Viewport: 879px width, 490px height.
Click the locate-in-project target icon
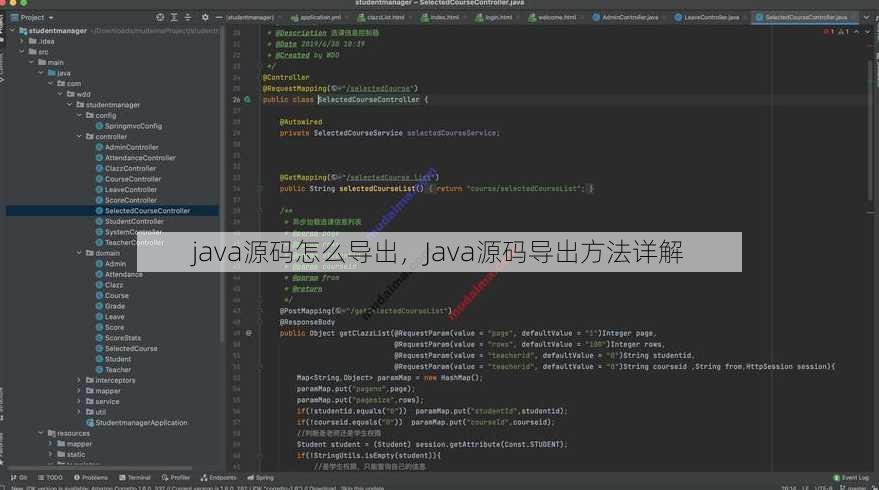[160, 17]
